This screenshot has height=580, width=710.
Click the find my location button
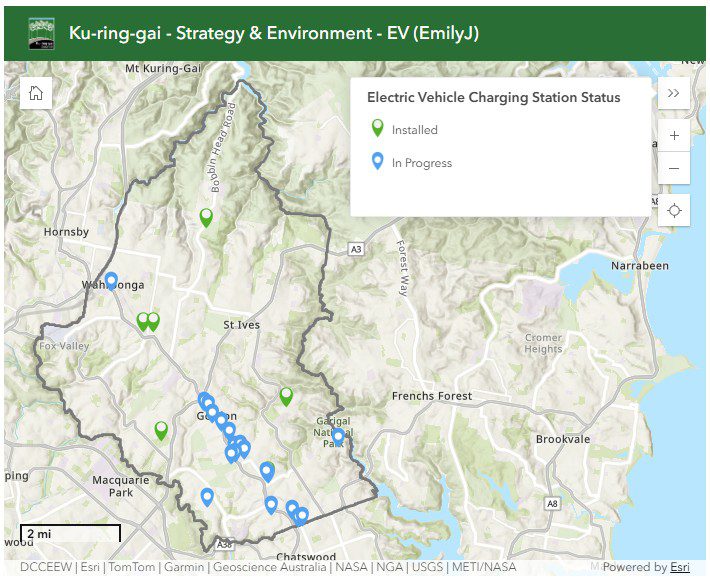tap(674, 210)
